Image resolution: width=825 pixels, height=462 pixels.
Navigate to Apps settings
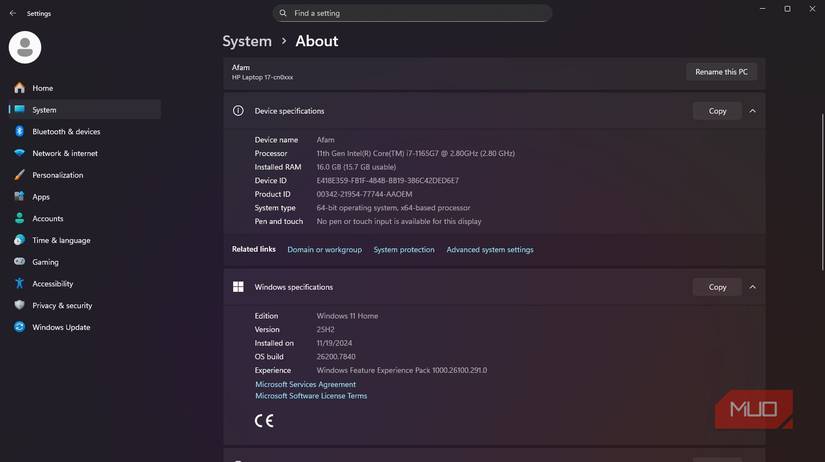click(x=85, y=197)
